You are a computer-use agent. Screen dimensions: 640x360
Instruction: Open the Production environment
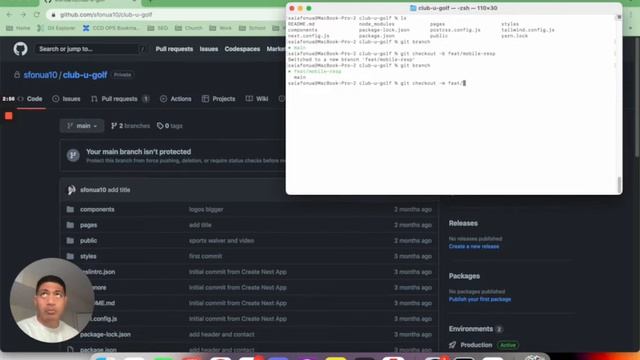pos(476,345)
